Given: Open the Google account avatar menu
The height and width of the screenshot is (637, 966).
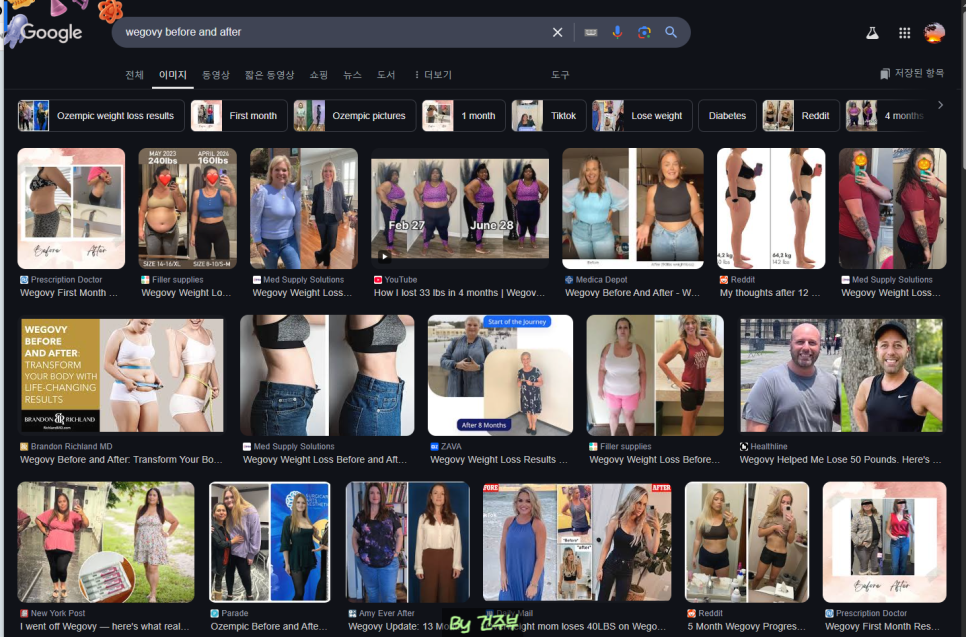Looking at the screenshot, I should 934,33.
